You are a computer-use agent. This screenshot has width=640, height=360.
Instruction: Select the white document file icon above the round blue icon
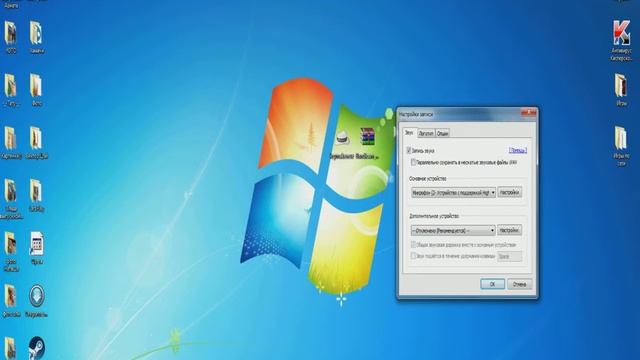(x=36, y=243)
